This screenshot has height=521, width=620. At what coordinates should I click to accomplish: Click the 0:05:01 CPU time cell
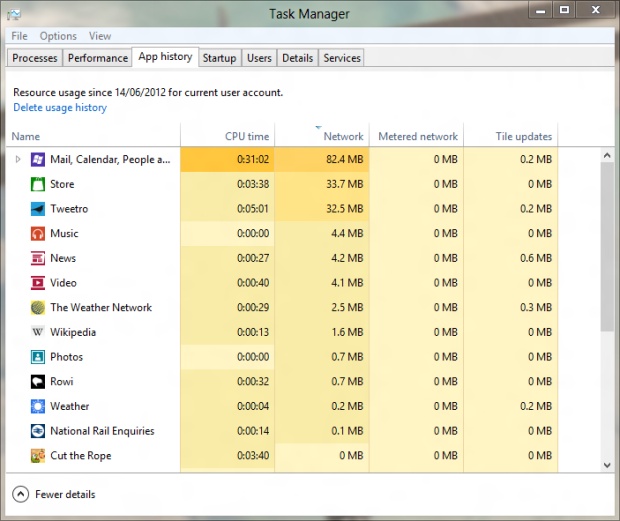click(x=227, y=209)
